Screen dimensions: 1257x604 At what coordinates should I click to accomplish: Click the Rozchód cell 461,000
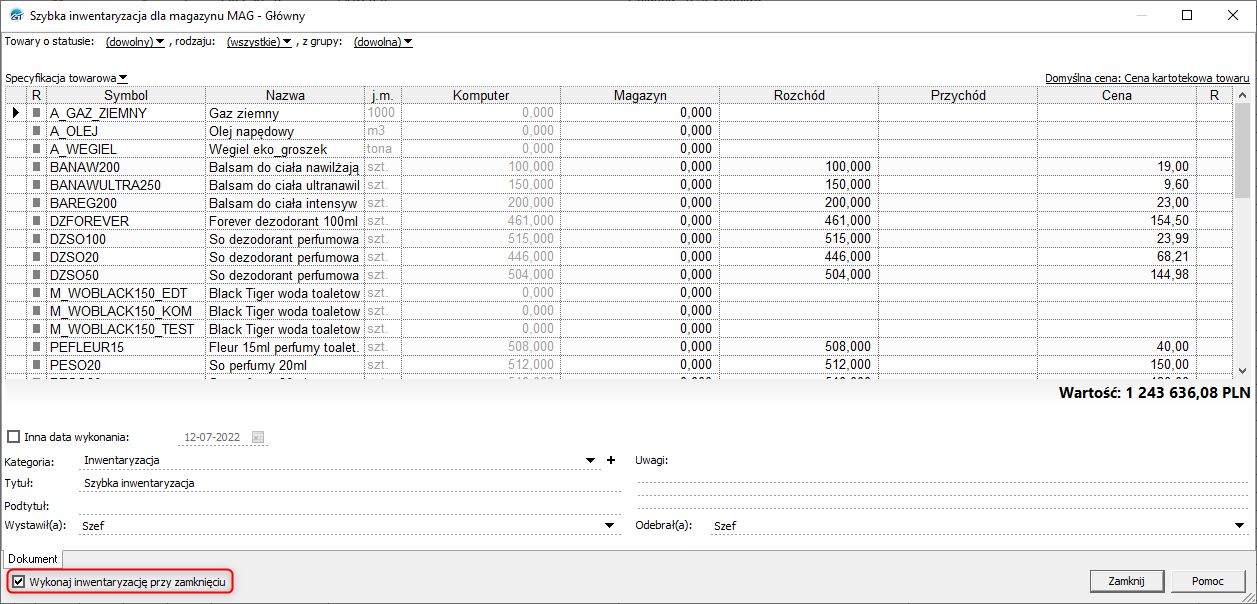pos(799,221)
